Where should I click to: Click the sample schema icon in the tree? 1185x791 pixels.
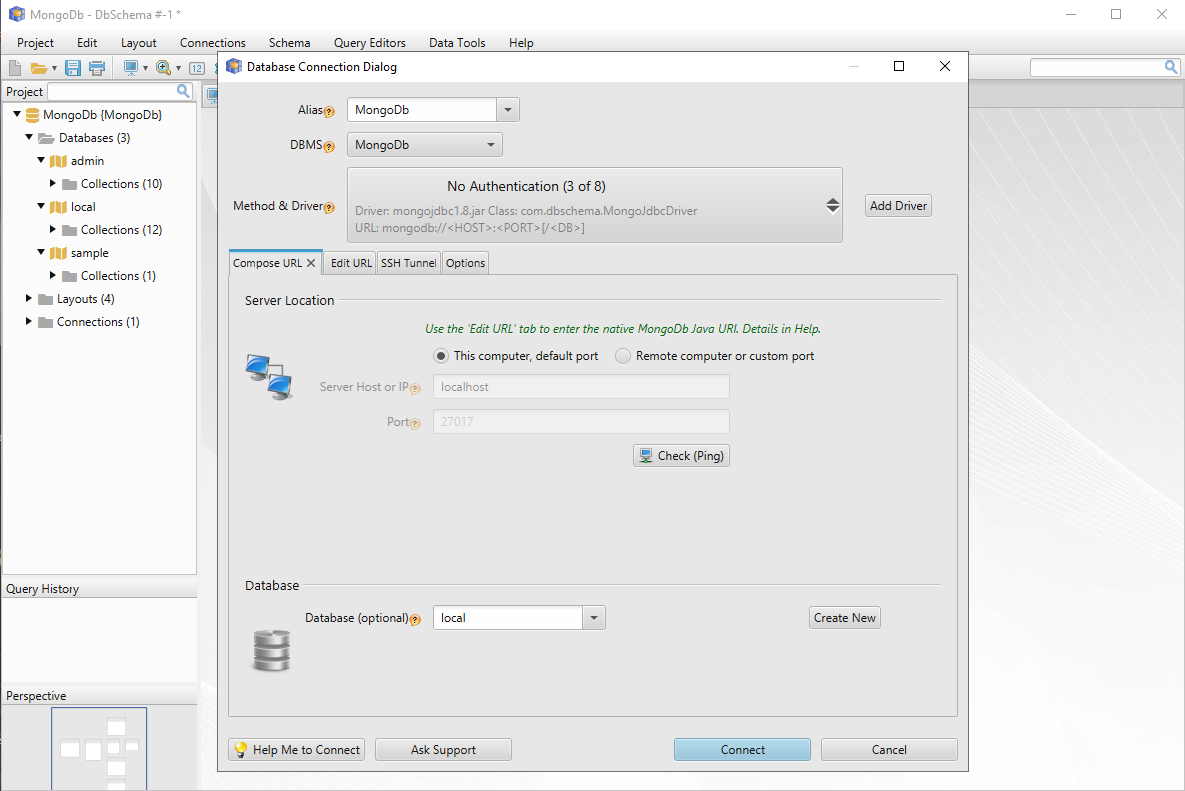coord(58,253)
